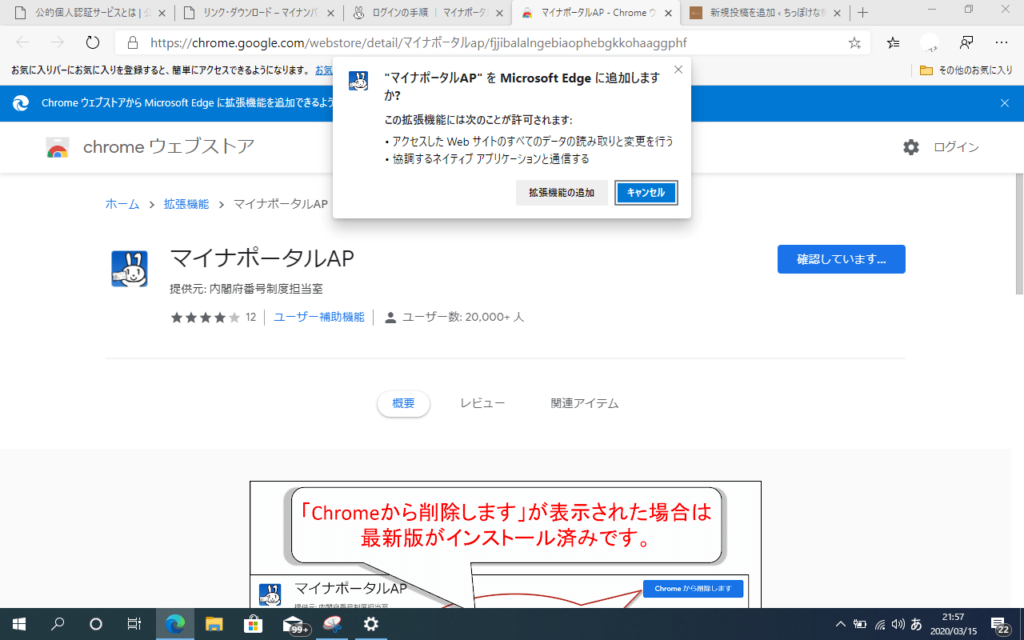This screenshot has height=640, width=1024.
Task: Click the ユーザー補助機能 category link
Action: pyautogui.click(x=319, y=317)
